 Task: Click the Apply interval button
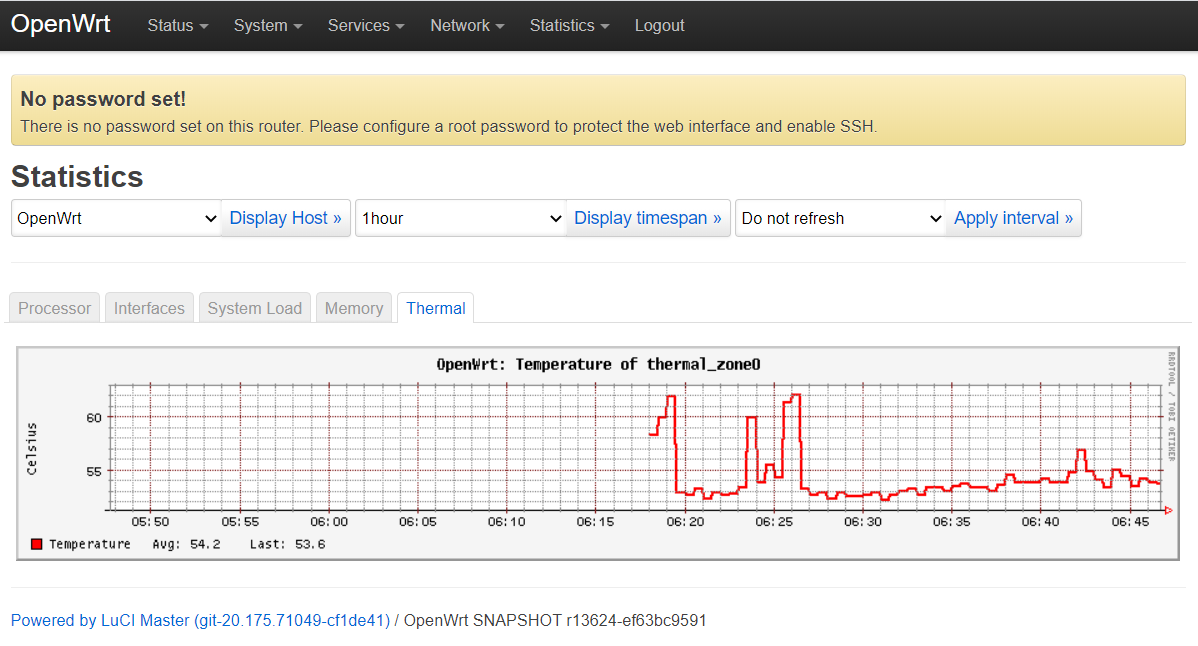1013,218
